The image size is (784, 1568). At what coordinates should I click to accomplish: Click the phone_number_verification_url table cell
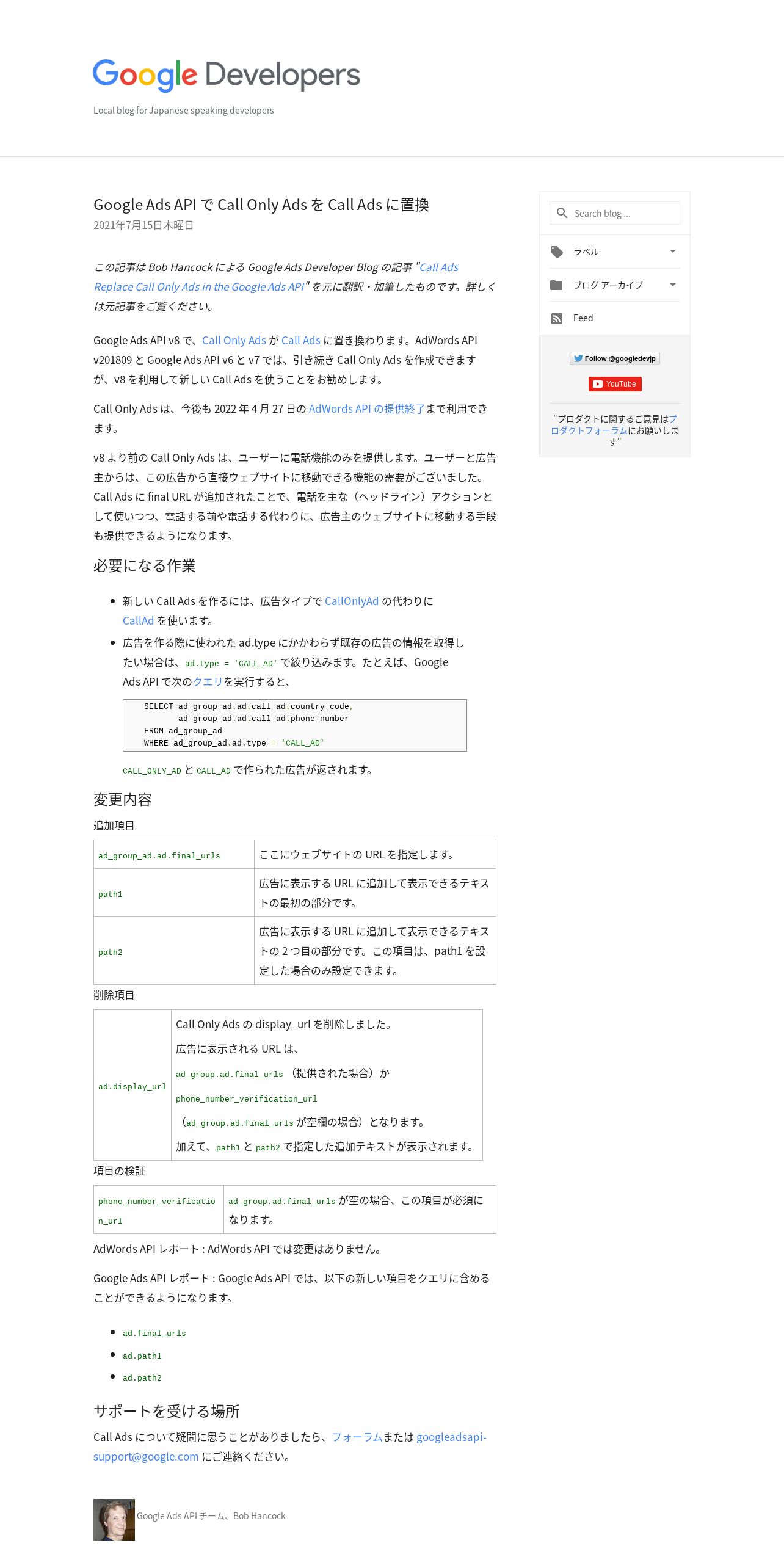tap(159, 1210)
